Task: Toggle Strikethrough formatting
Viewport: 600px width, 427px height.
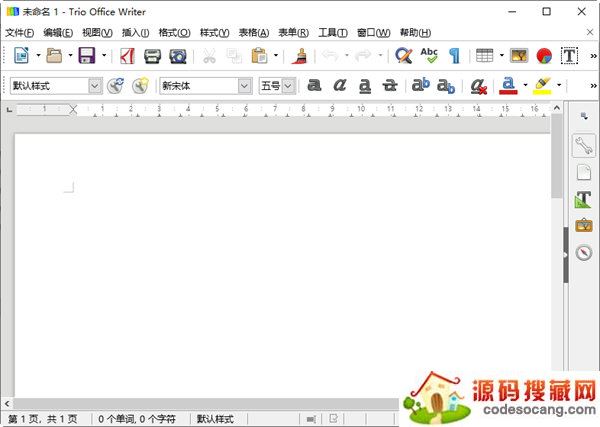Action: click(390, 85)
